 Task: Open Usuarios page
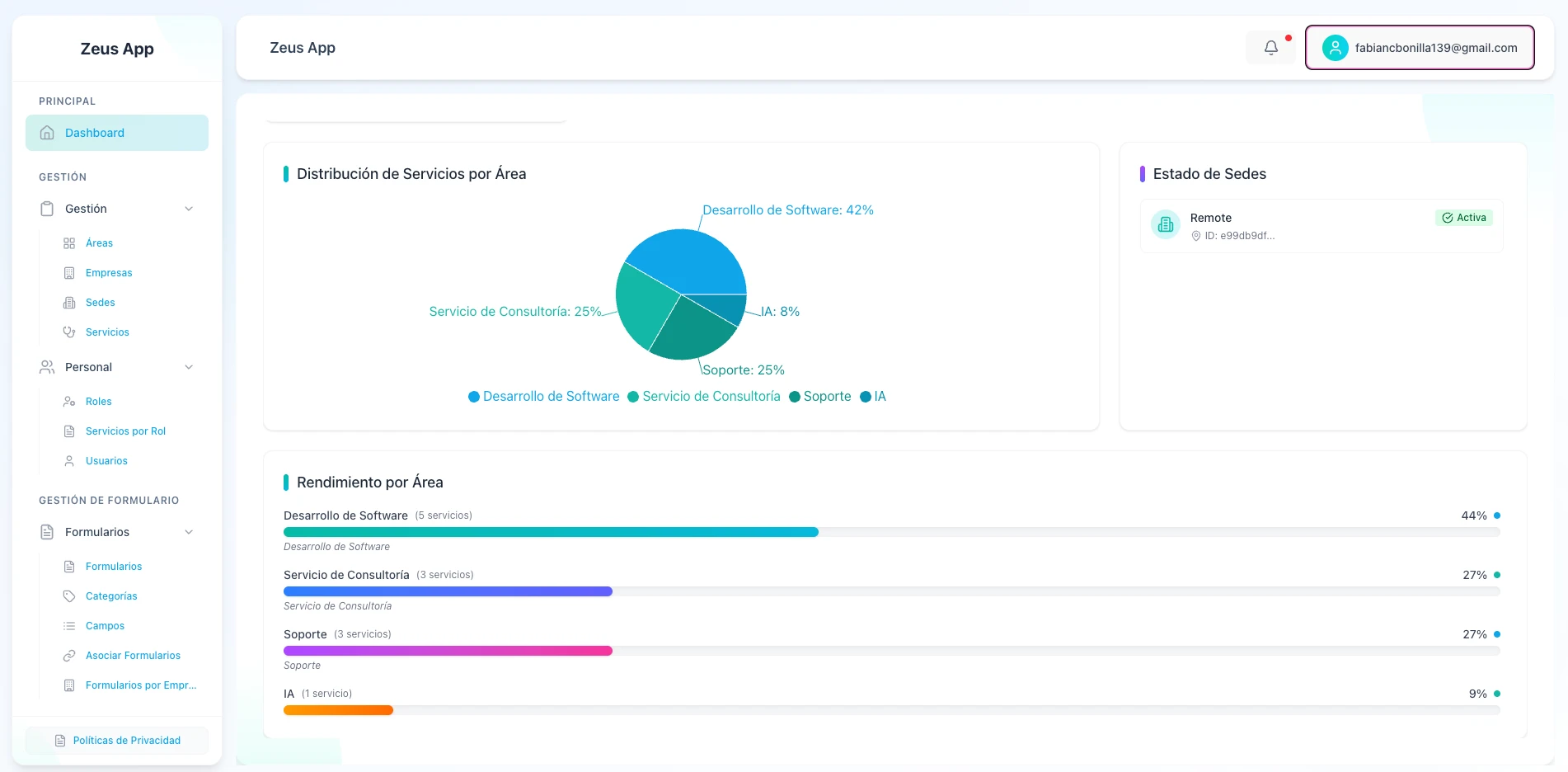click(x=106, y=461)
